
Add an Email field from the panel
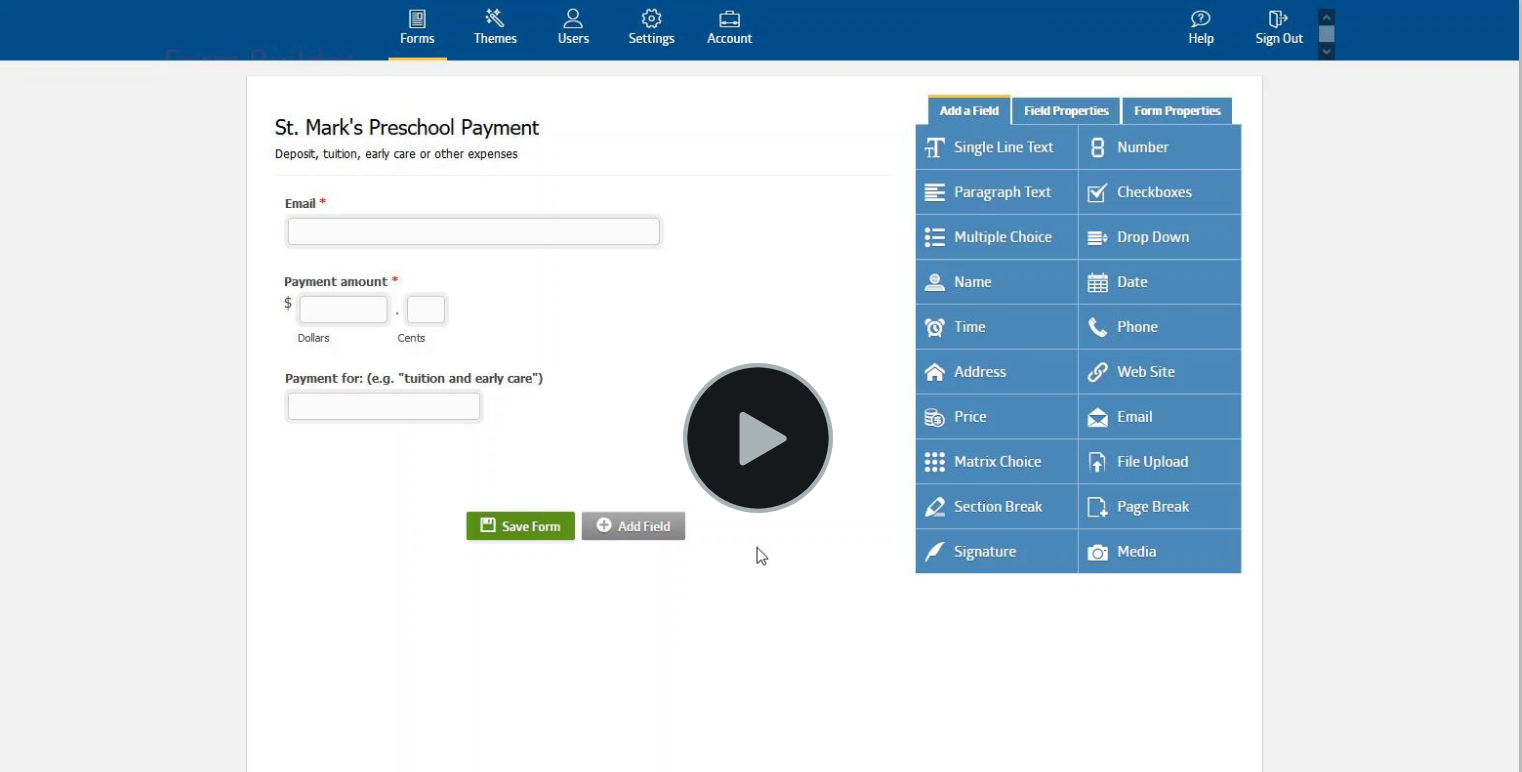coord(1160,417)
